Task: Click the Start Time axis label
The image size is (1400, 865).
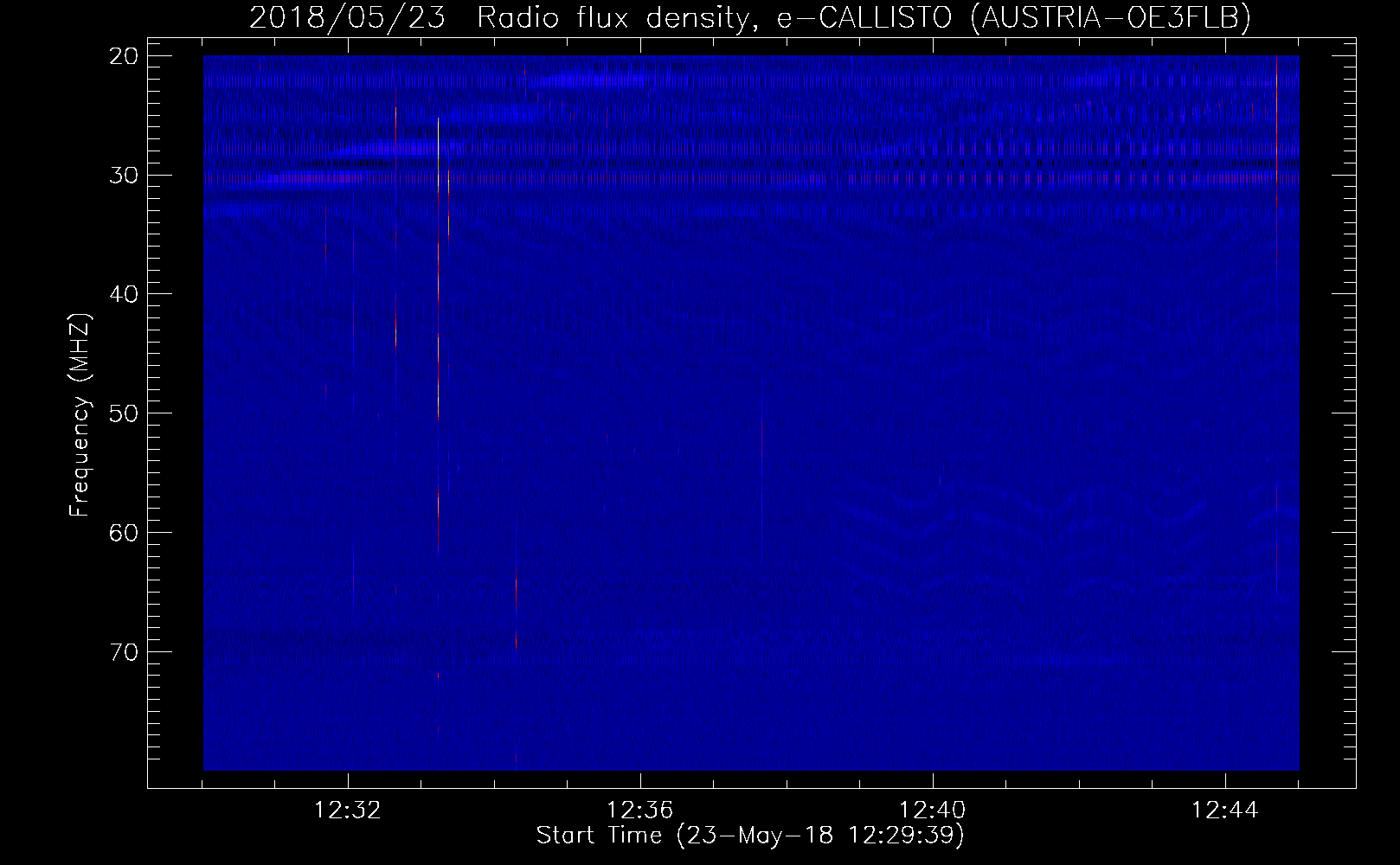Action: point(750,836)
